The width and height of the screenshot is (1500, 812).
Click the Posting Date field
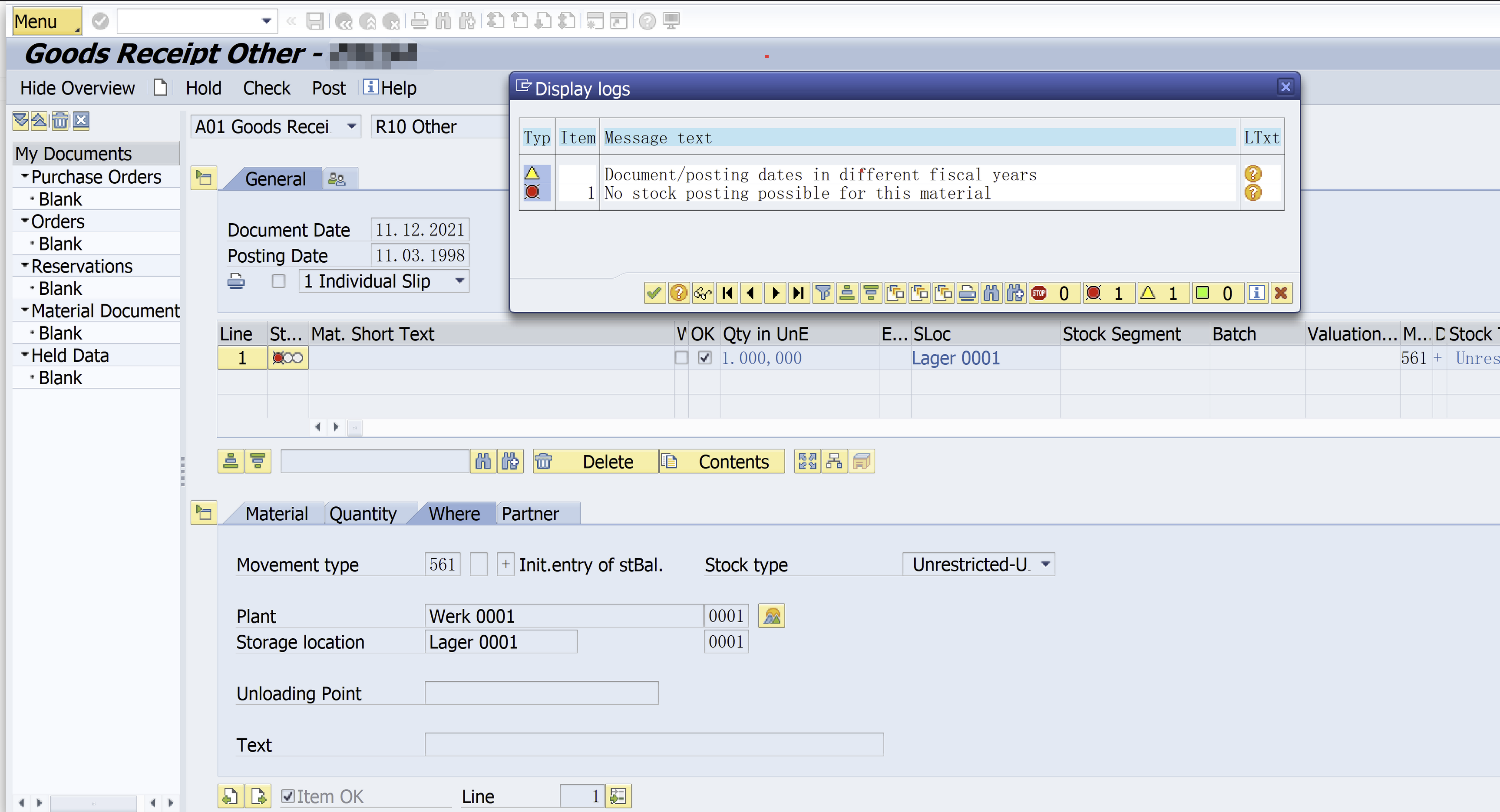(420, 255)
